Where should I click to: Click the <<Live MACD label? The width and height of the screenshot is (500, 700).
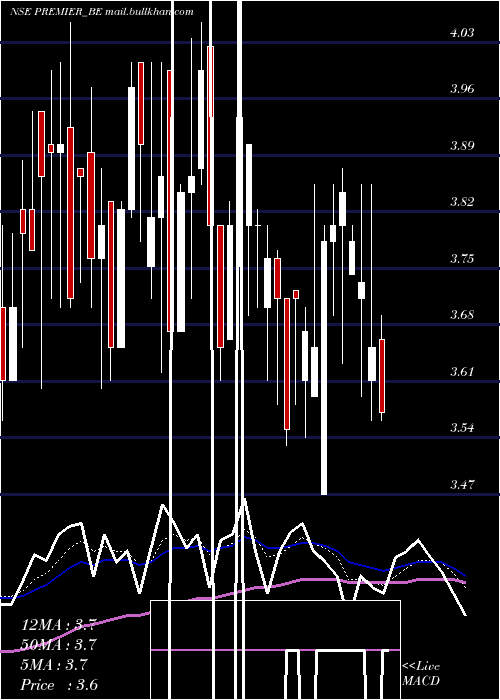[421, 674]
